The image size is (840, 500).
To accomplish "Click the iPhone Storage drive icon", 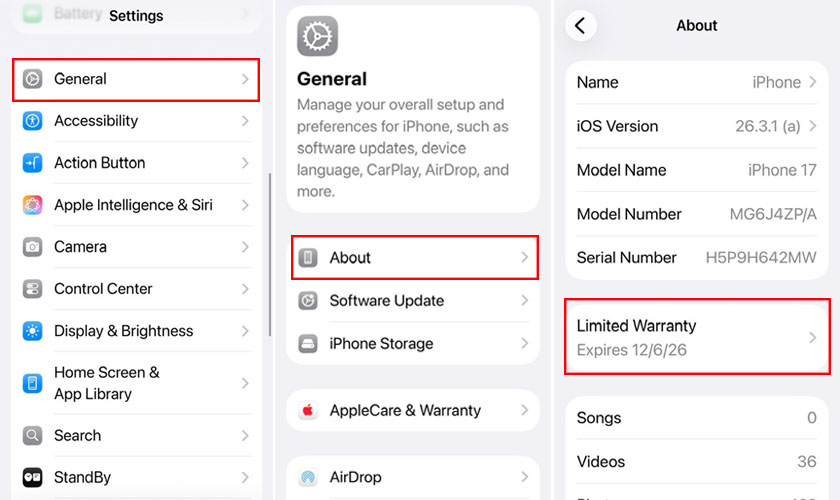I will click(x=308, y=344).
